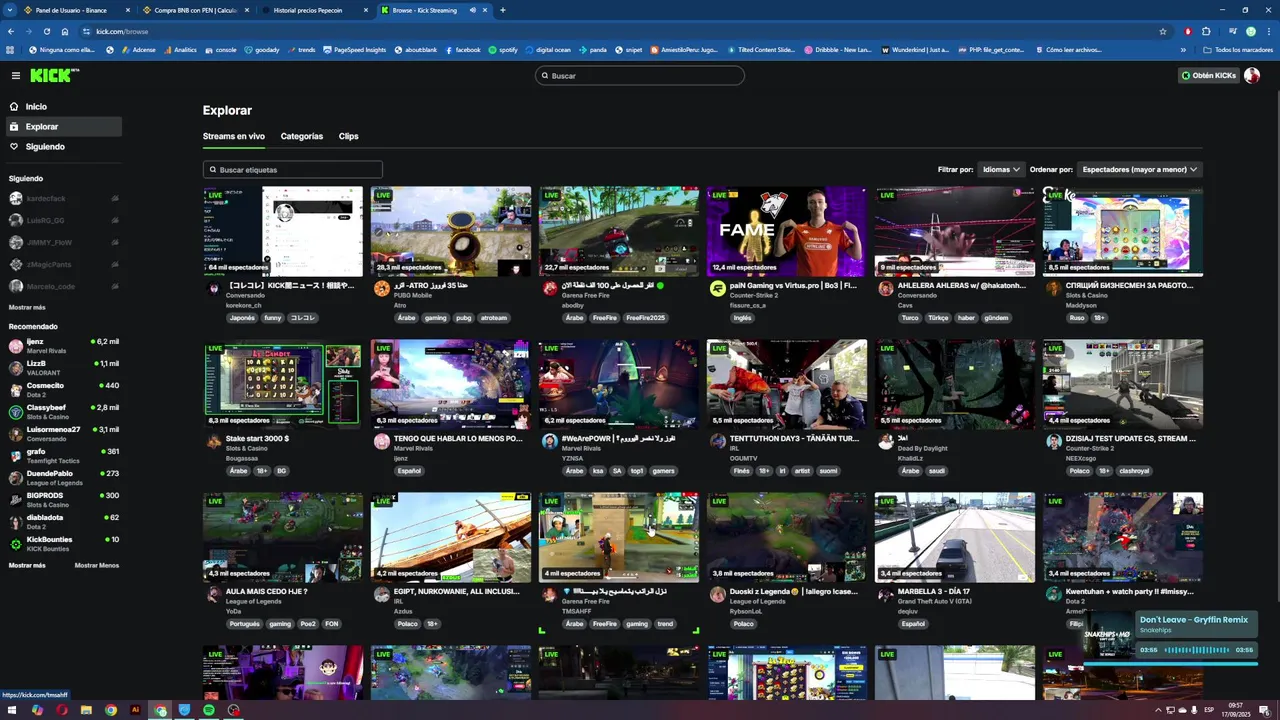1280x720 pixels.
Task: Open the browser Extensions puzzle icon
Action: click(x=1206, y=31)
